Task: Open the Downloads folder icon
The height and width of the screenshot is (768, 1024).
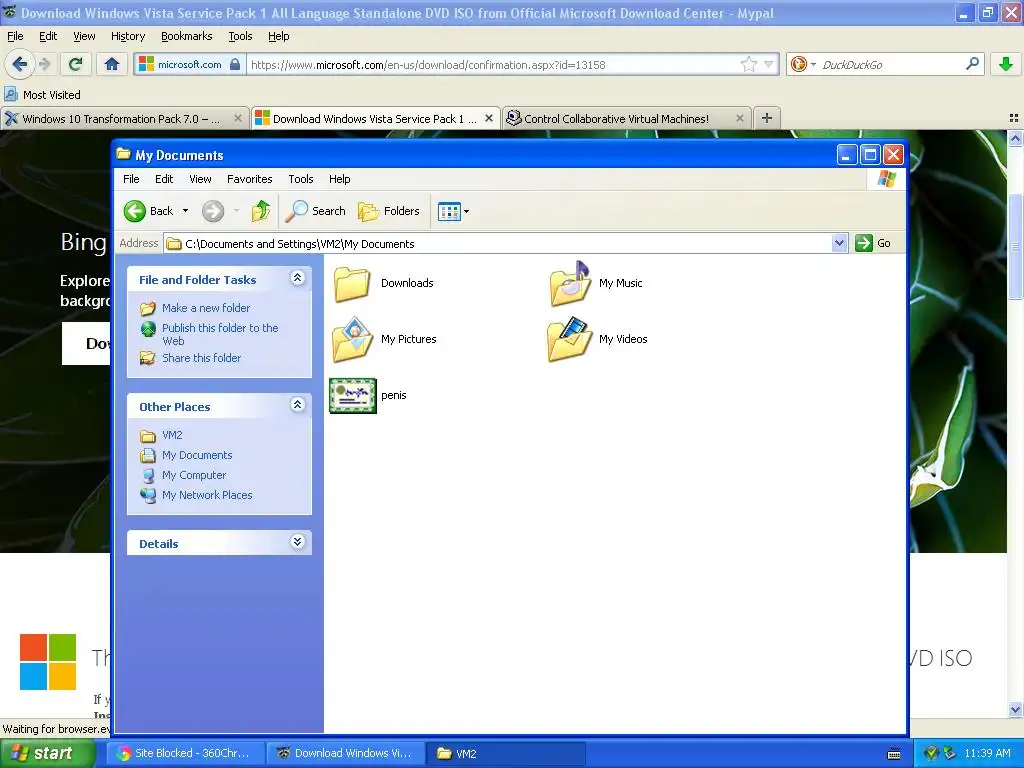Action: coord(352,283)
